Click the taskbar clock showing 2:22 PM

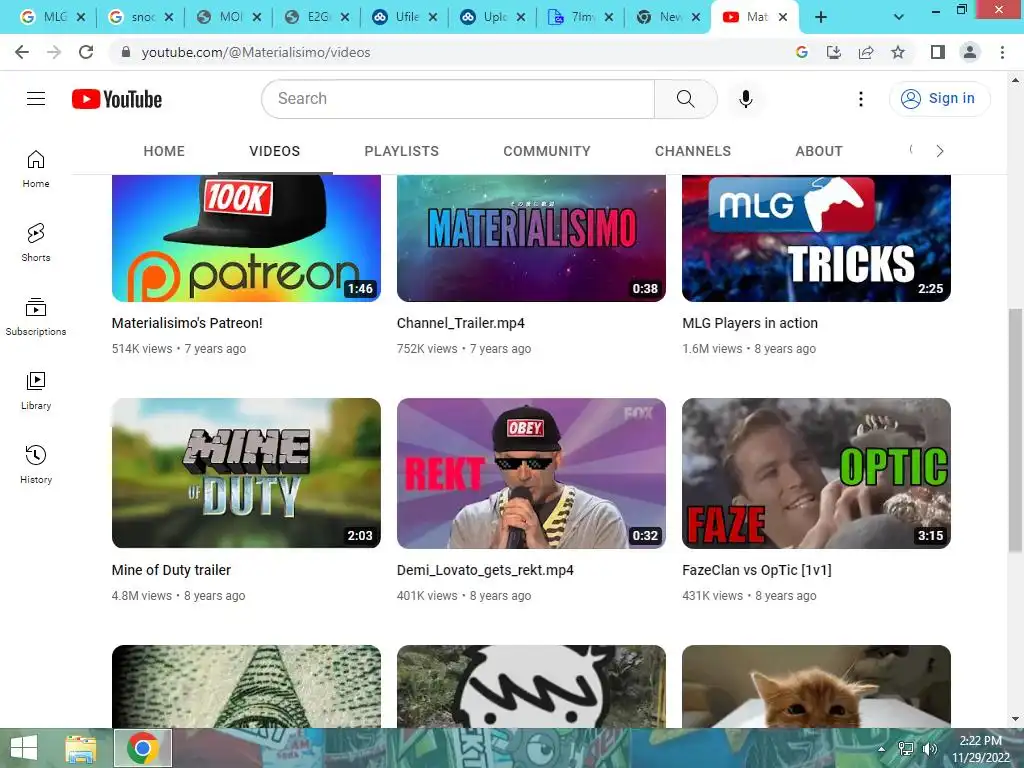[980, 748]
